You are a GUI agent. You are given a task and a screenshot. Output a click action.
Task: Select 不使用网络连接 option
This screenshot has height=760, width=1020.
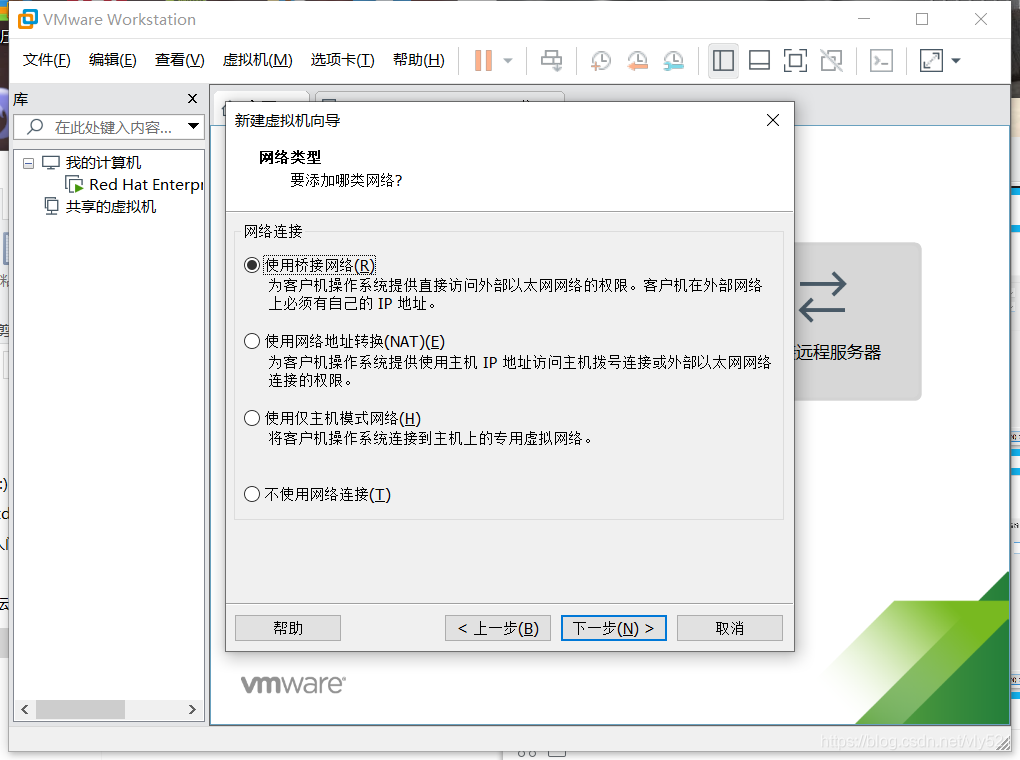pos(251,493)
